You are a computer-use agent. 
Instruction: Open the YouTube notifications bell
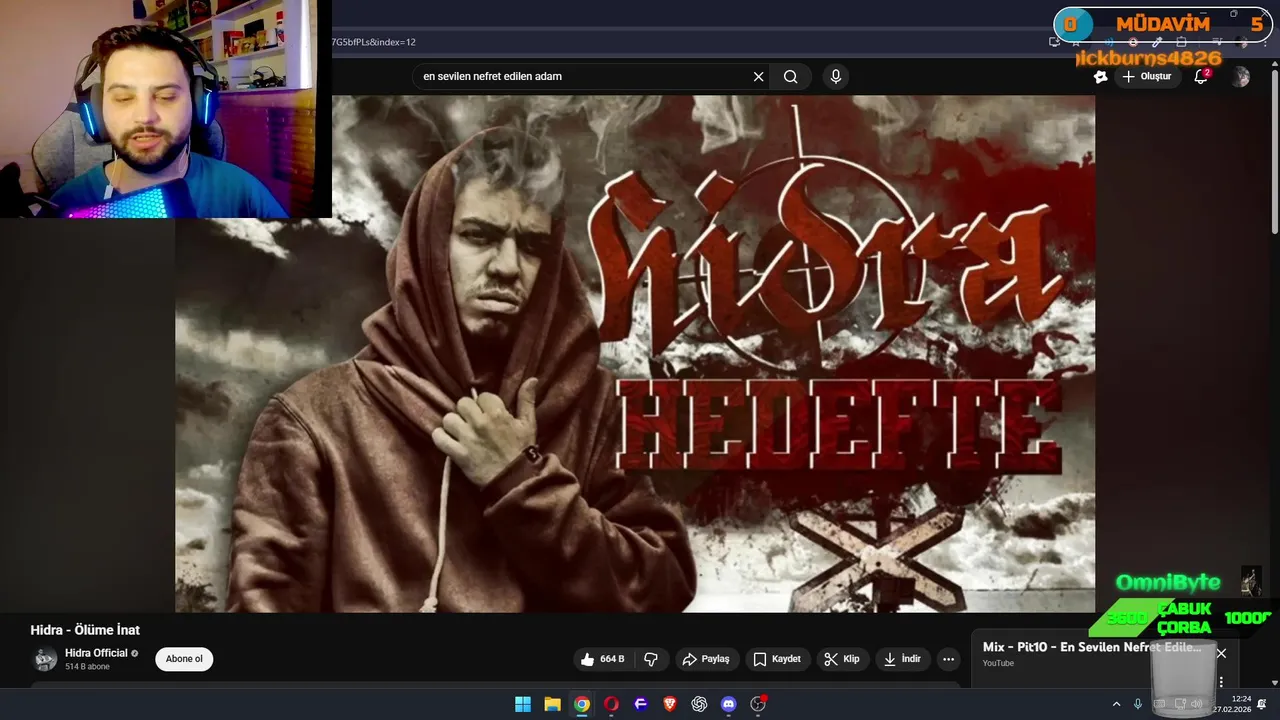[1201, 77]
